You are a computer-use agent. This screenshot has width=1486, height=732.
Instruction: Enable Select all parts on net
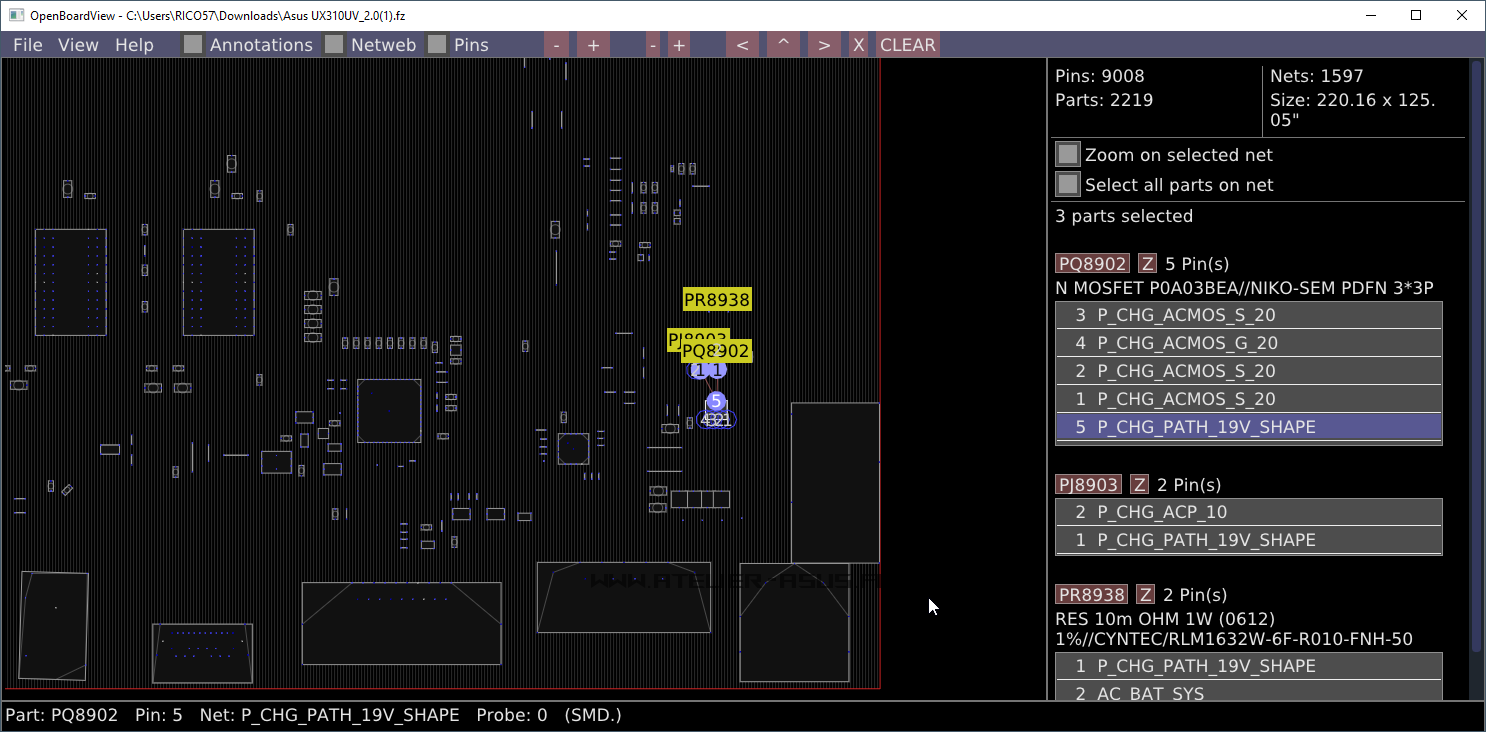[x=1069, y=185]
